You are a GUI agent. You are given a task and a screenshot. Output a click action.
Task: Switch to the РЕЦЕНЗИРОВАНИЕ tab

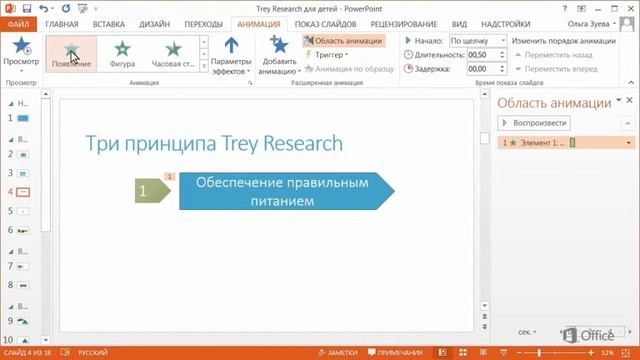point(404,24)
